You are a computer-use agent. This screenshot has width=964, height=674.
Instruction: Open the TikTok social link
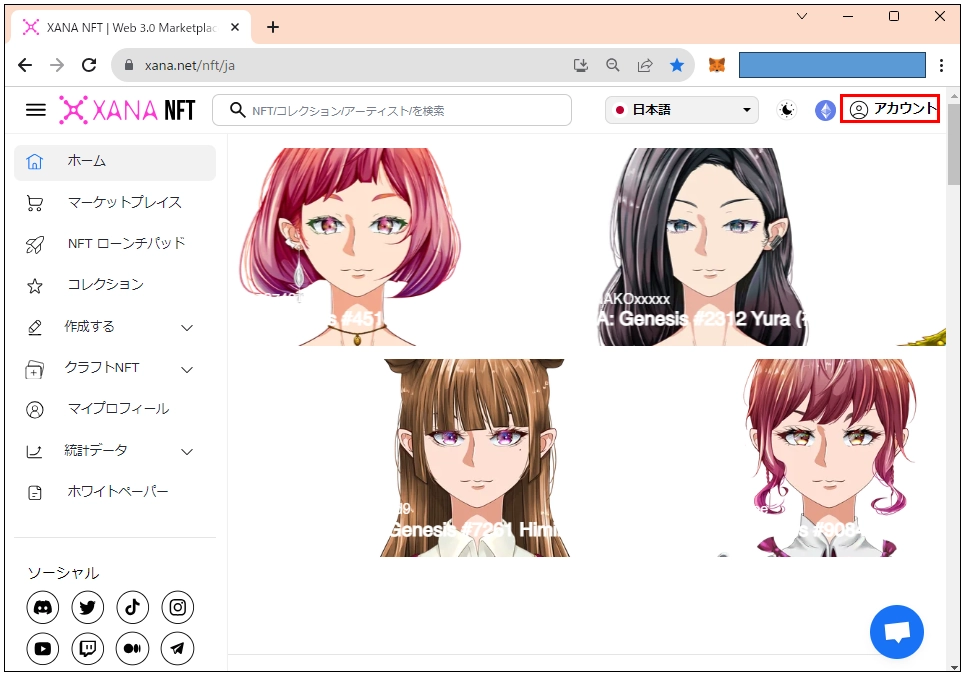pyautogui.click(x=132, y=608)
